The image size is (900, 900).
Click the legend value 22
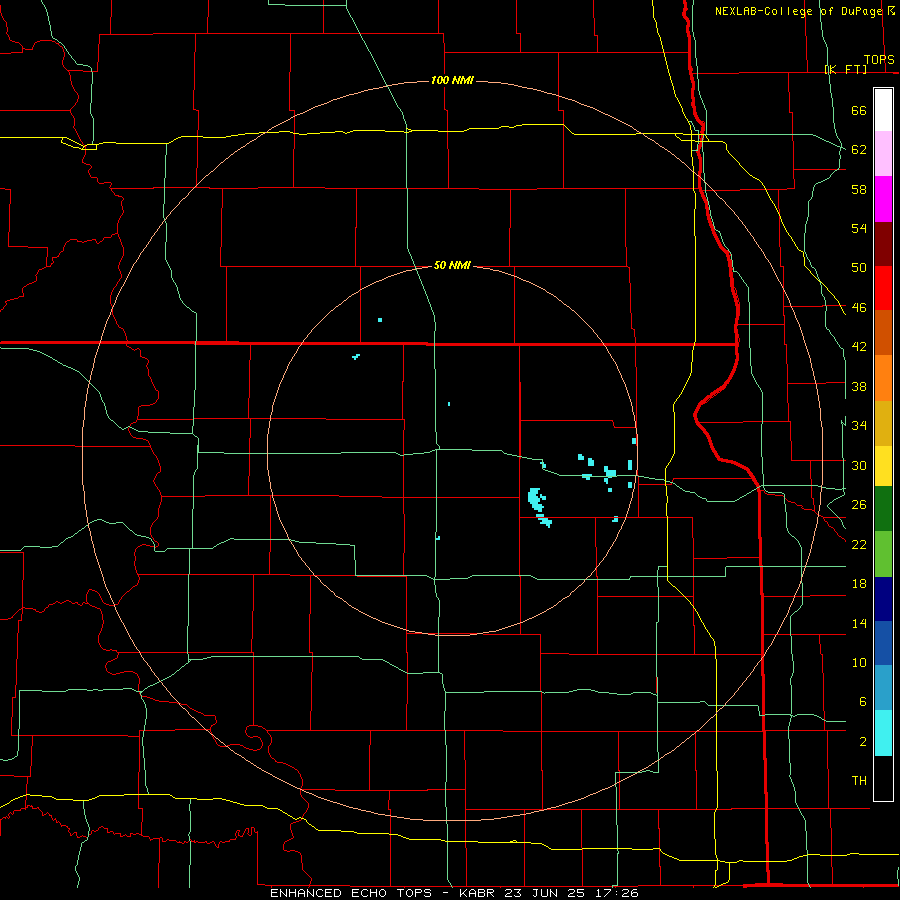(x=859, y=544)
